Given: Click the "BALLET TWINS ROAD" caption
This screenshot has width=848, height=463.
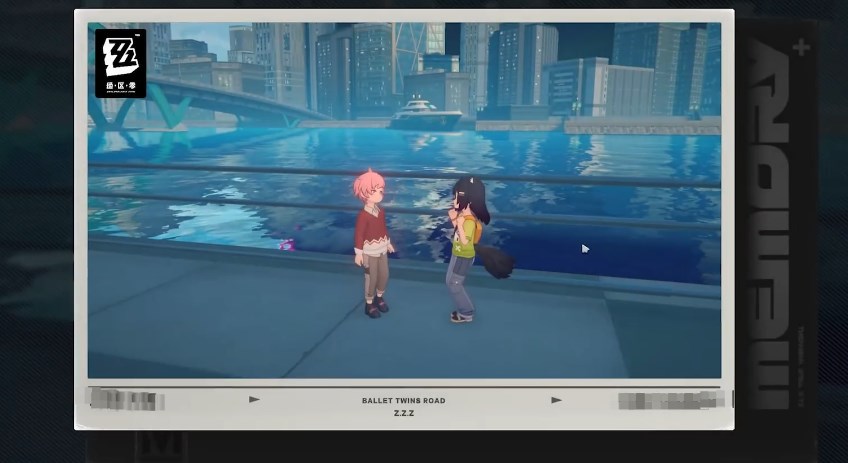Looking at the screenshot, I should [403, 401].
